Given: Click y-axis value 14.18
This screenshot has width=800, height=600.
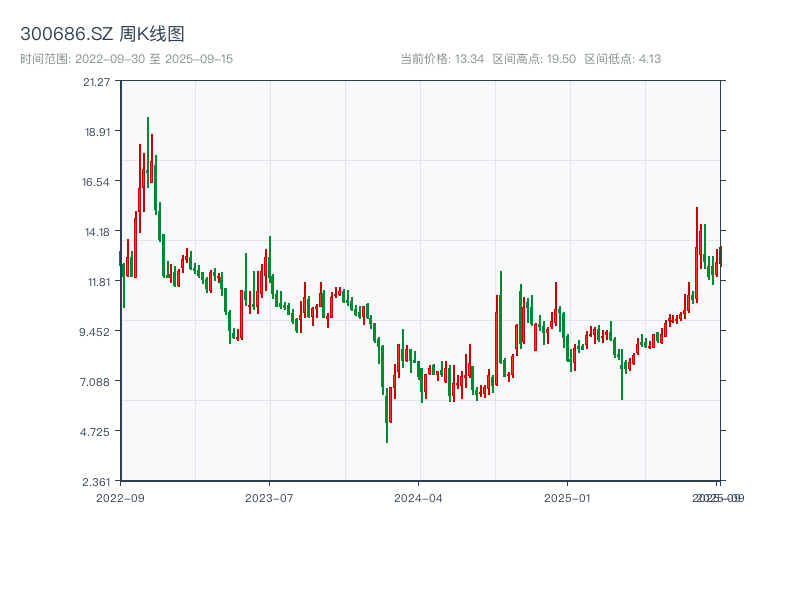Looking at the screenshot, I should 97,232.
